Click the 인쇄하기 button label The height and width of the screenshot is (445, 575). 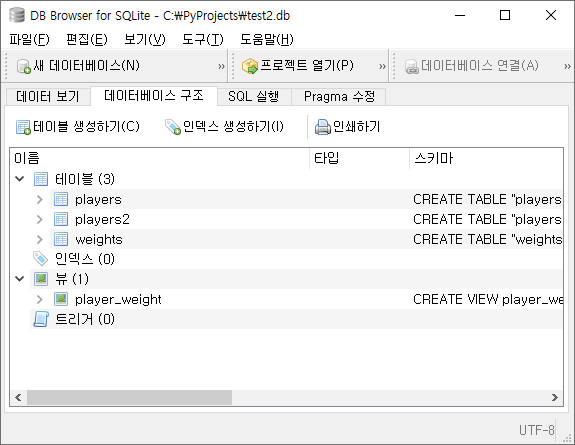tap(356, 127)
